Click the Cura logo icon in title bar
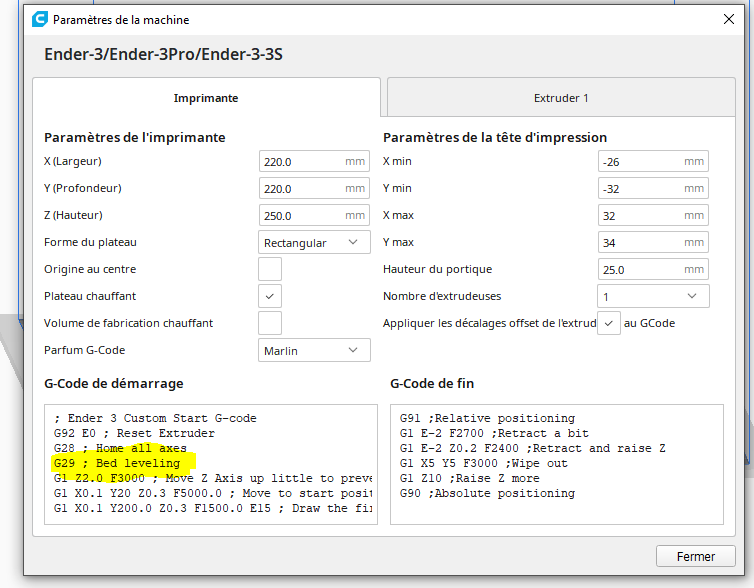 [40, 19]
